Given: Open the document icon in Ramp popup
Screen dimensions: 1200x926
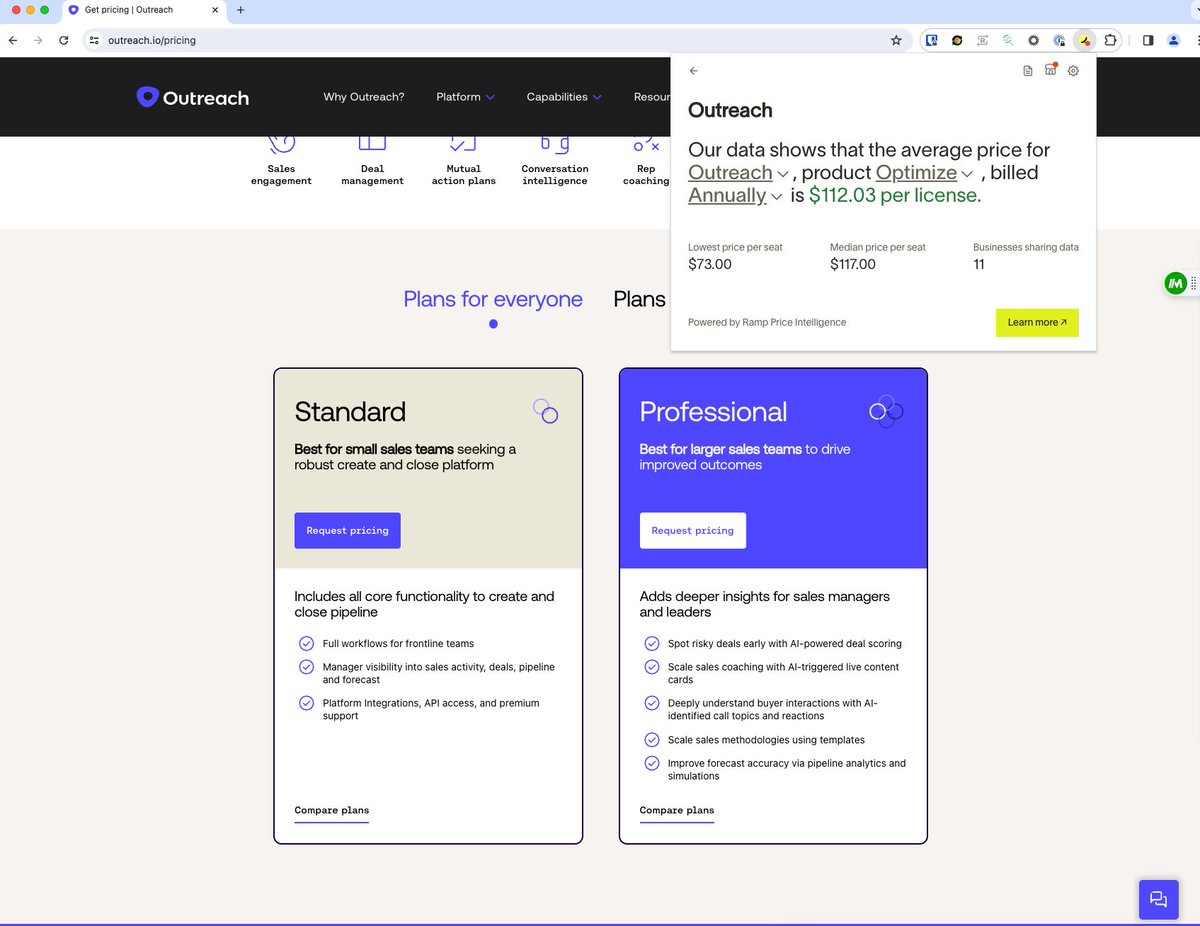Looking at the screenshot, I should [1028, 71].
